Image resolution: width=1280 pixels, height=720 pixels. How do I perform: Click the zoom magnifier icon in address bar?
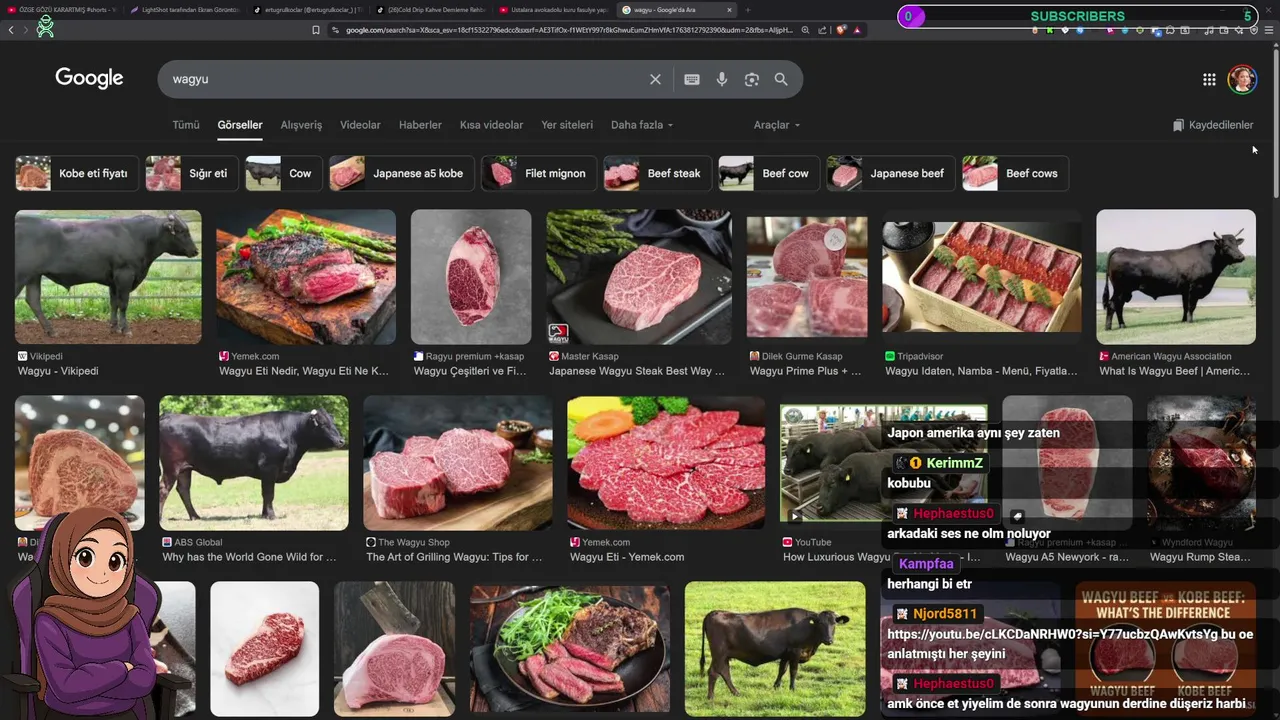(805, 30)
